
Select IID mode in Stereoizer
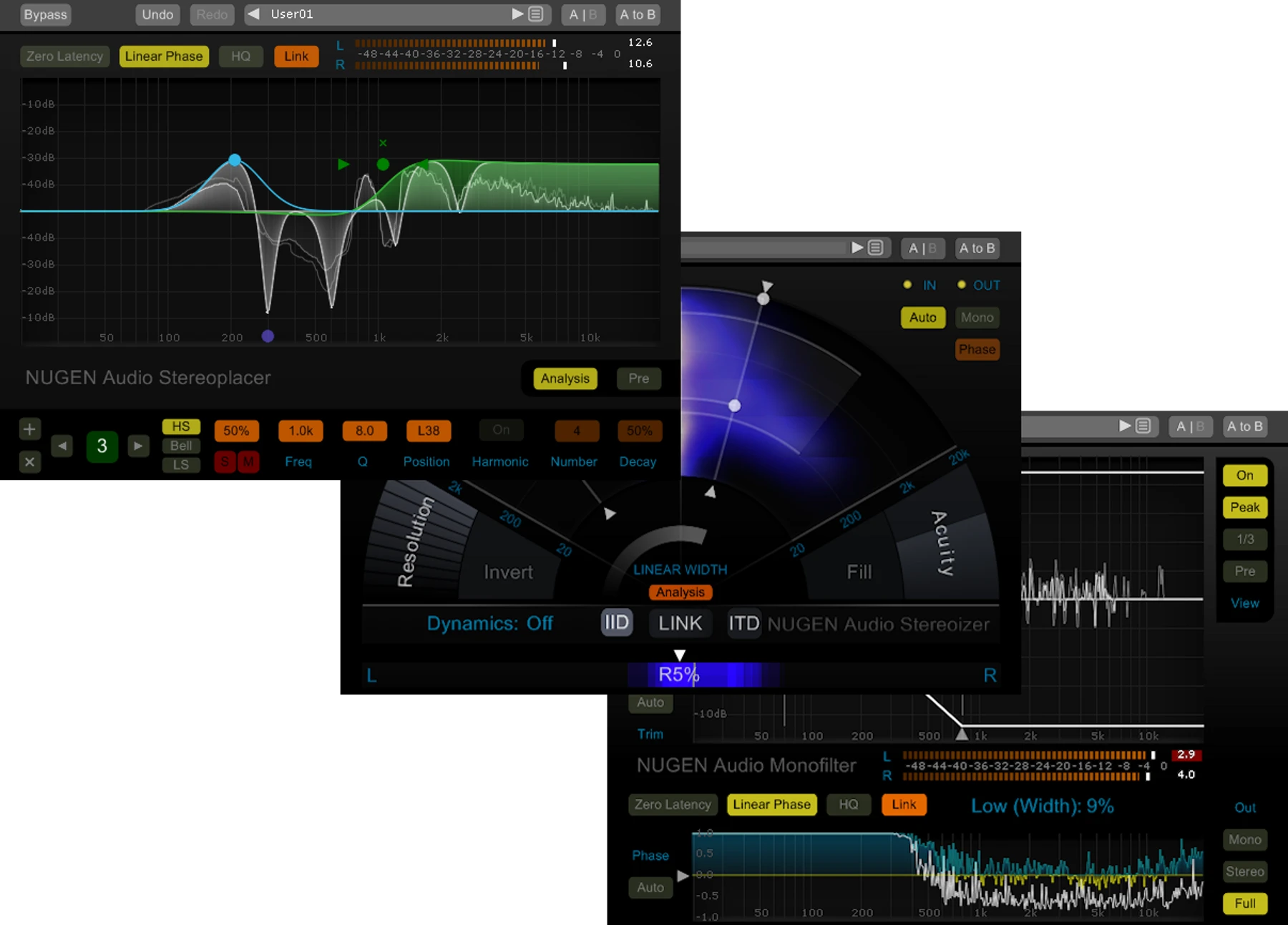(617, 622)
